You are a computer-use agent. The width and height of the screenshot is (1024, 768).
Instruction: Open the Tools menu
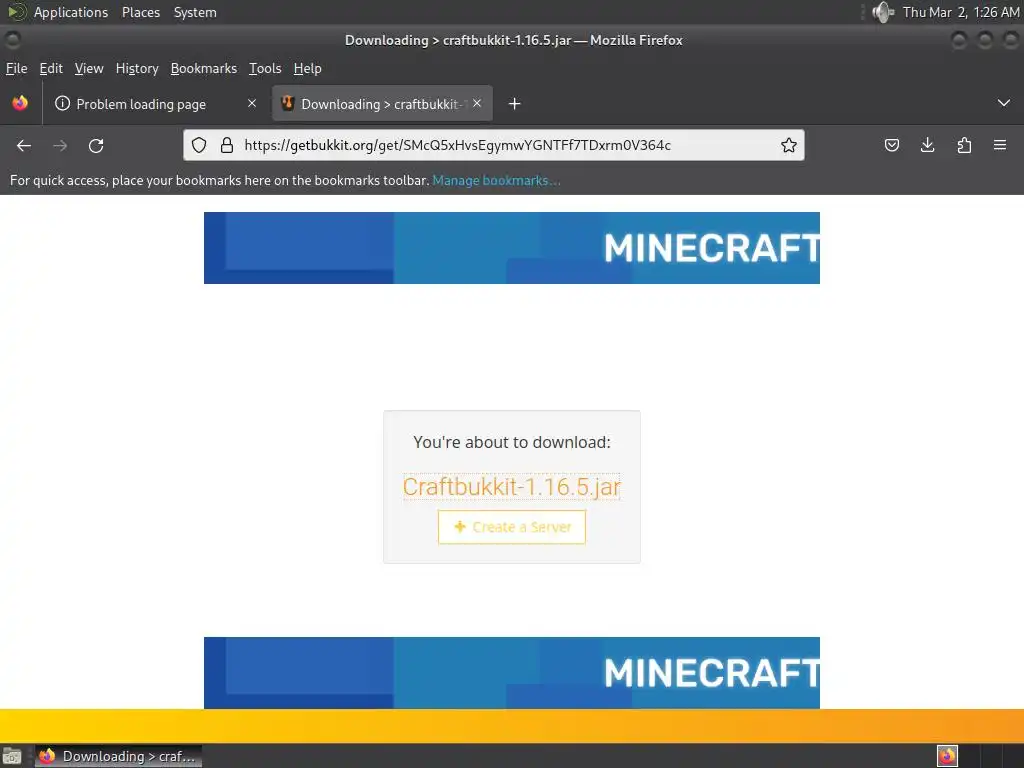pos(265,69)
